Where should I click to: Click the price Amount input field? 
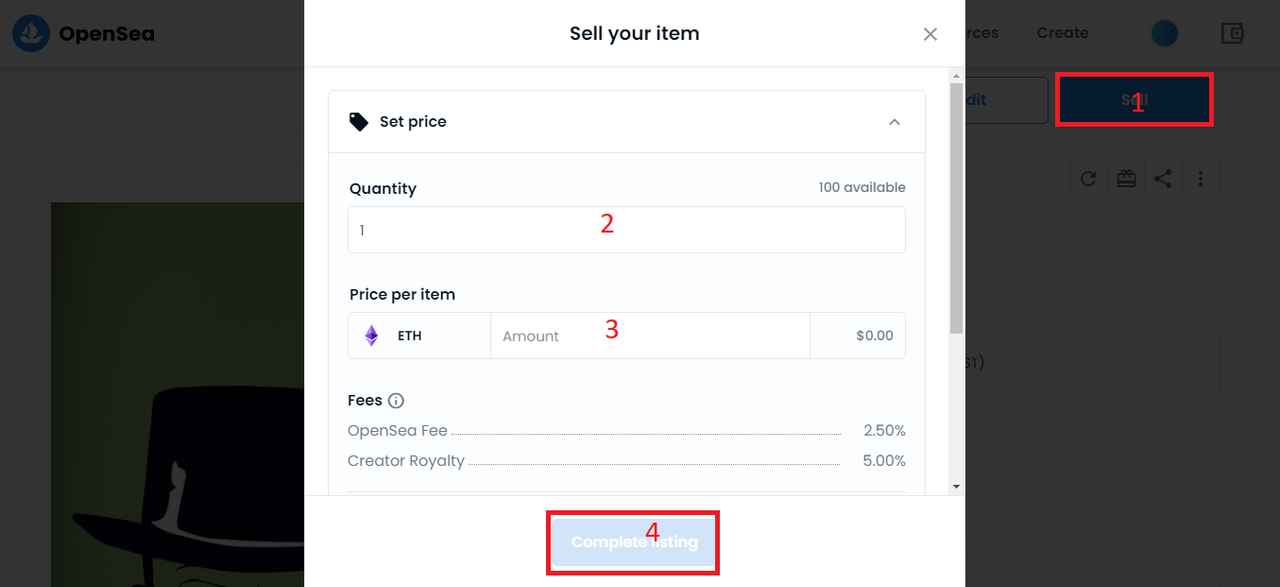point(650,336)
